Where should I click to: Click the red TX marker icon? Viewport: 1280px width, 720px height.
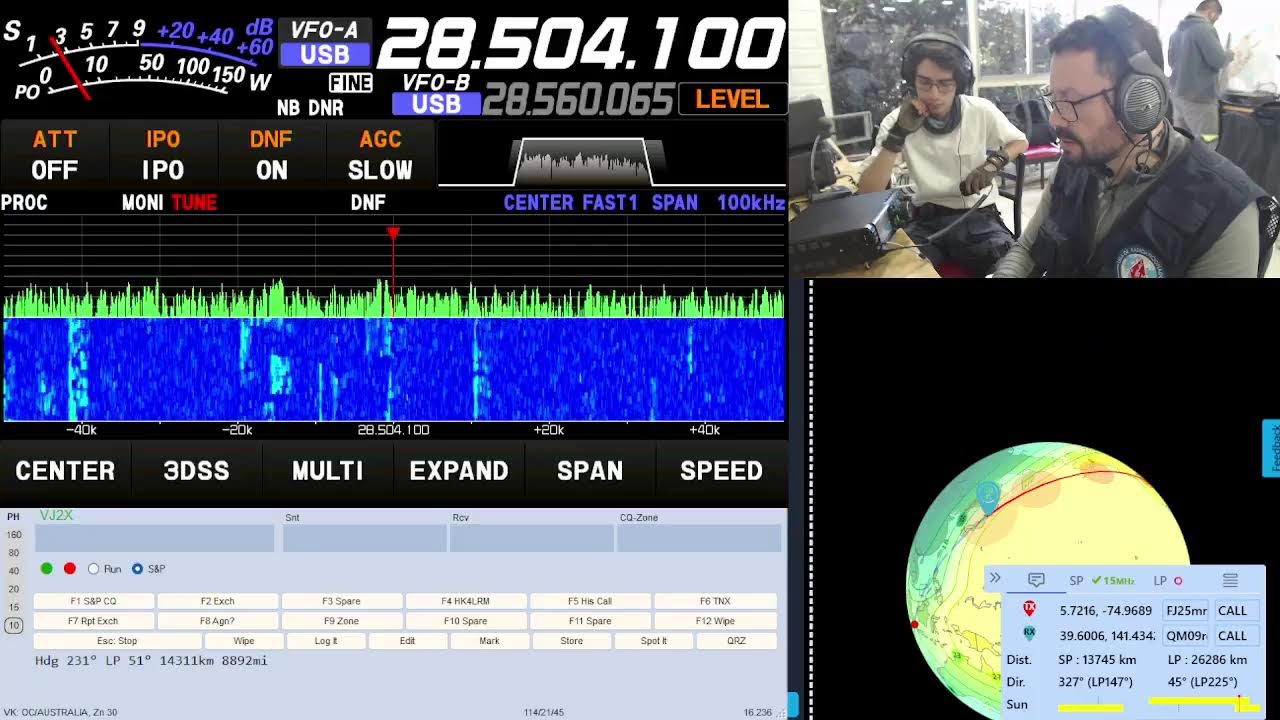click(1029, 609)
